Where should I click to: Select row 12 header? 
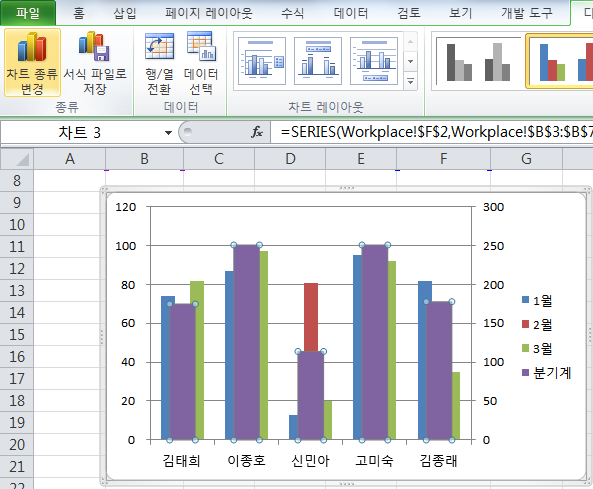17,269
